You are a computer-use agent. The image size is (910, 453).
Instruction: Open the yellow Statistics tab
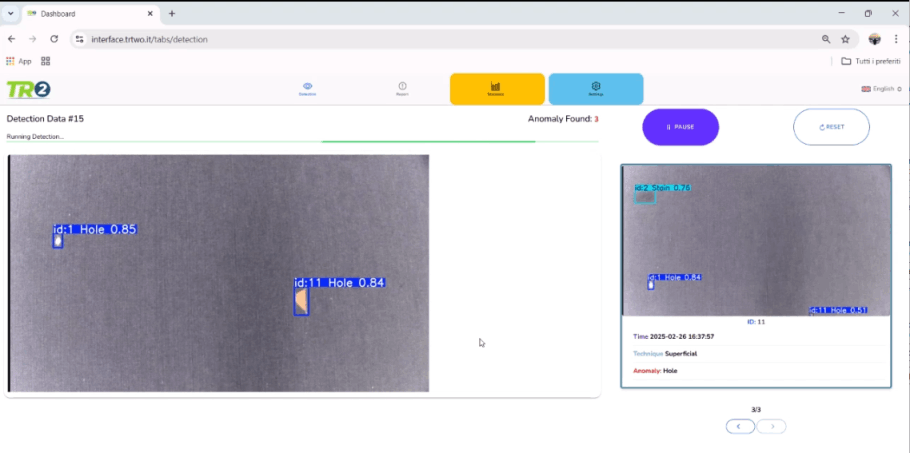tap(496, 89)
